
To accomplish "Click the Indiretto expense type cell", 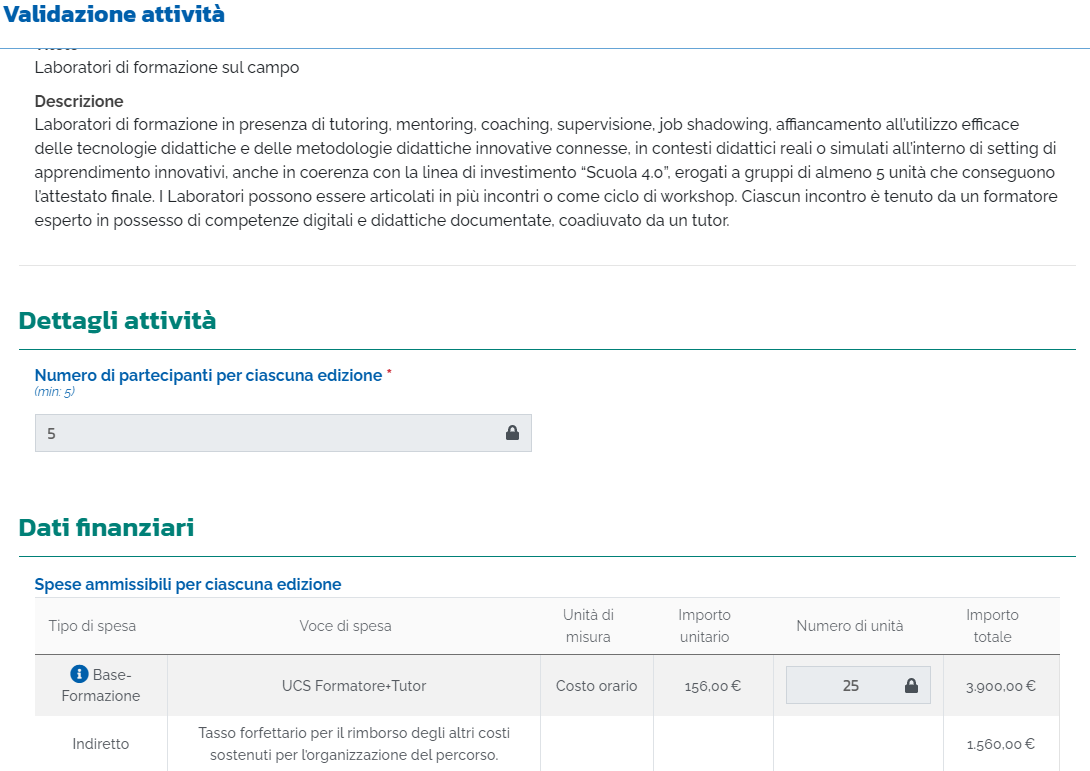I will click(x=101, y=744).
